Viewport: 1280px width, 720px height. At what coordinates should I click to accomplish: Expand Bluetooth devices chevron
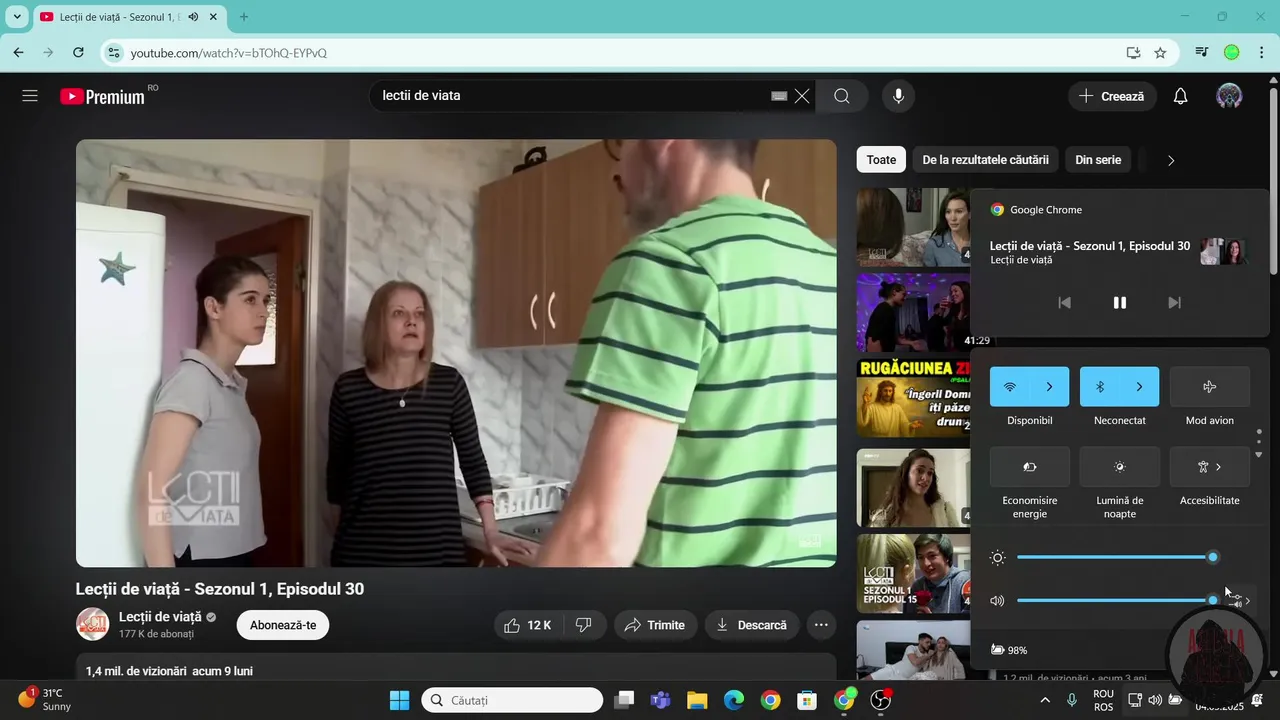coord(1140,387)
